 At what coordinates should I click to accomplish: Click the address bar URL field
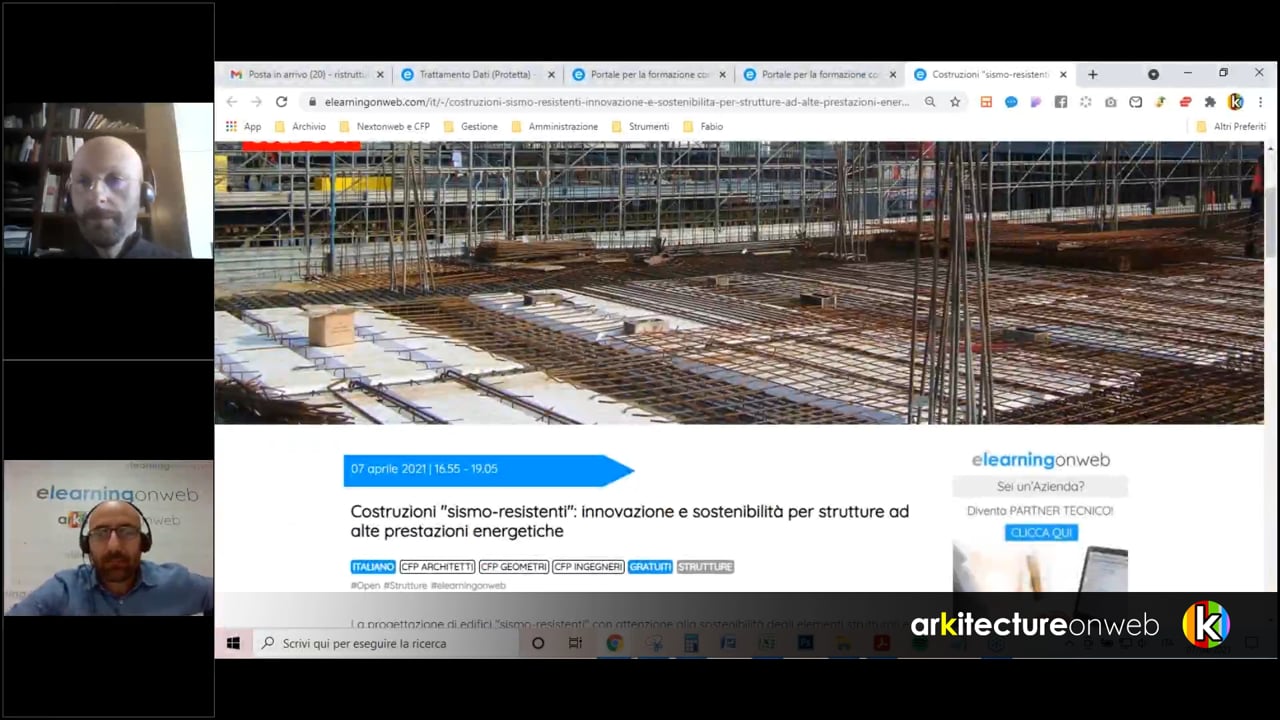coord(615,102)
